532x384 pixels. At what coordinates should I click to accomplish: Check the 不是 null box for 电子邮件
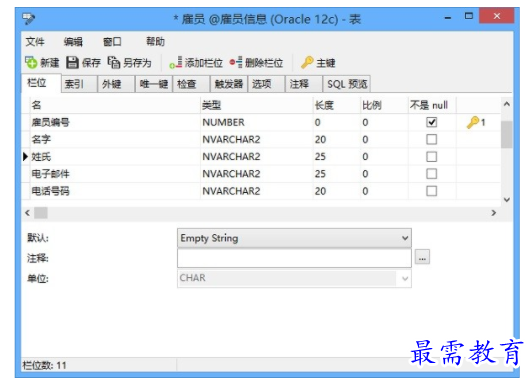[x=431, y=174]
